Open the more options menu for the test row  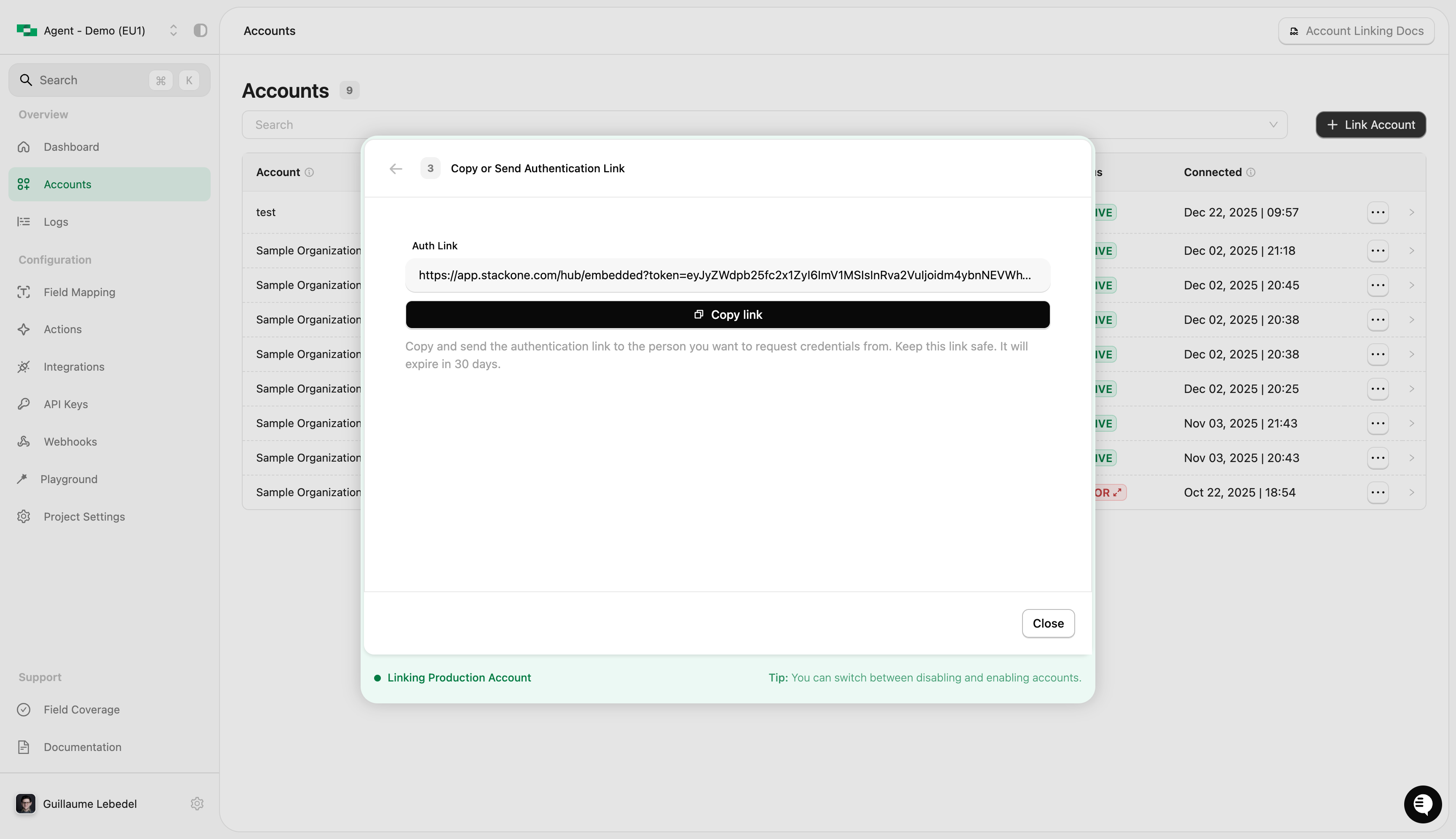tap(1378, 212)
